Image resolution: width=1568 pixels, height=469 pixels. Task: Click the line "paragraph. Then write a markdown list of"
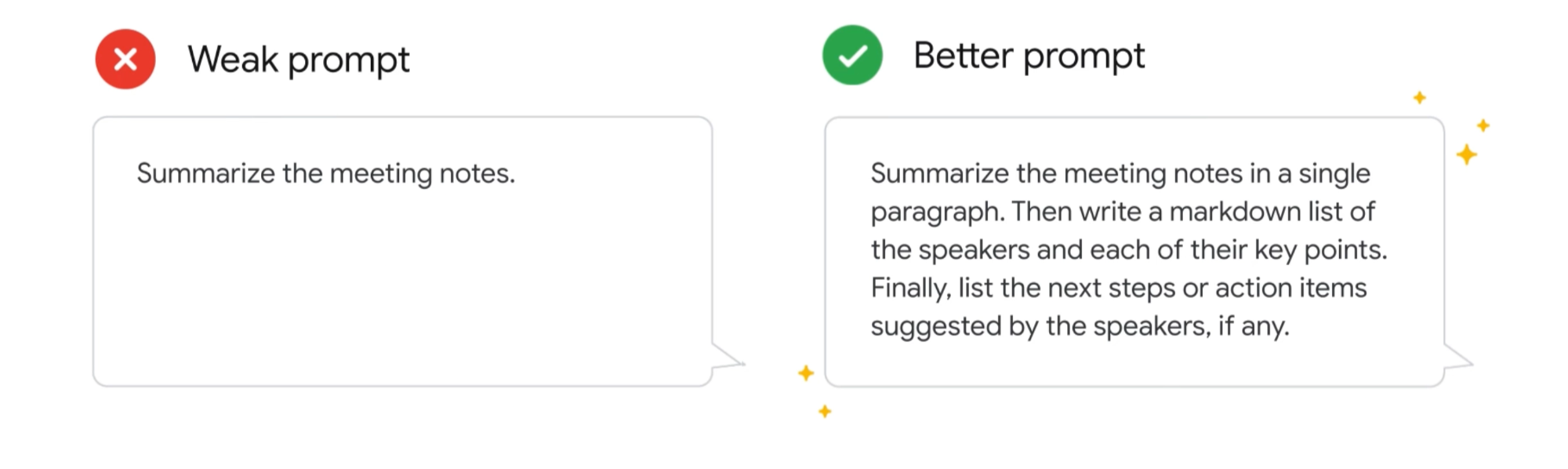tap(1122, 212)
